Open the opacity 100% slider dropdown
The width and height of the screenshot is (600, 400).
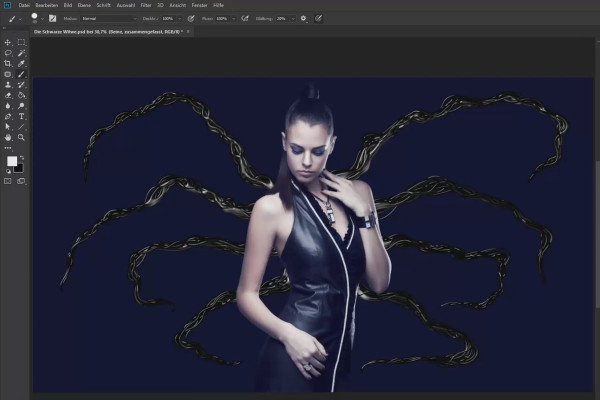point(179,19)
